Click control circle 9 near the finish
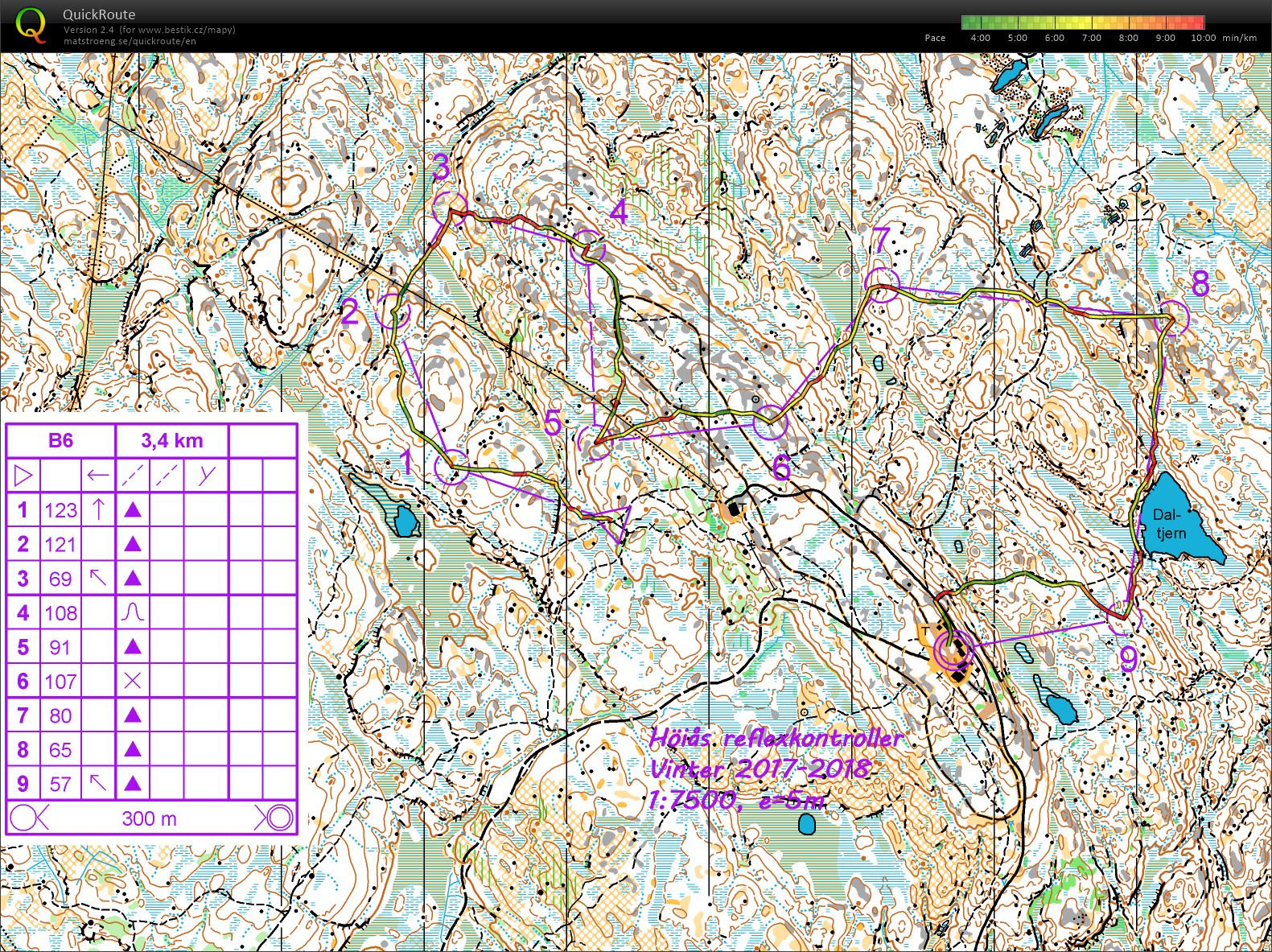 click(x=1124, y=617)
